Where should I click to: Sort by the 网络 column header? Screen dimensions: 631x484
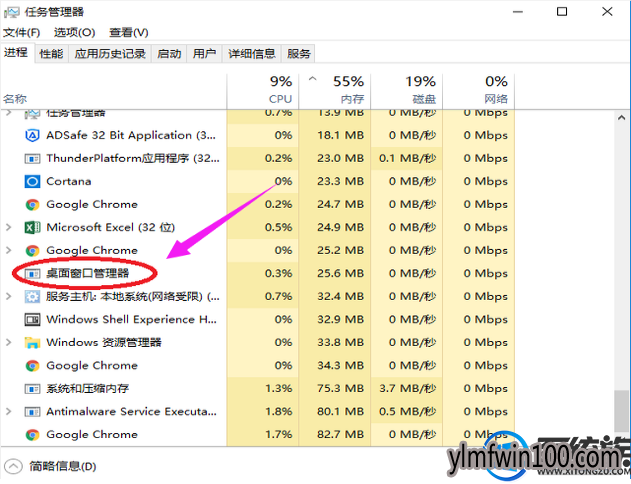(479, 91)
